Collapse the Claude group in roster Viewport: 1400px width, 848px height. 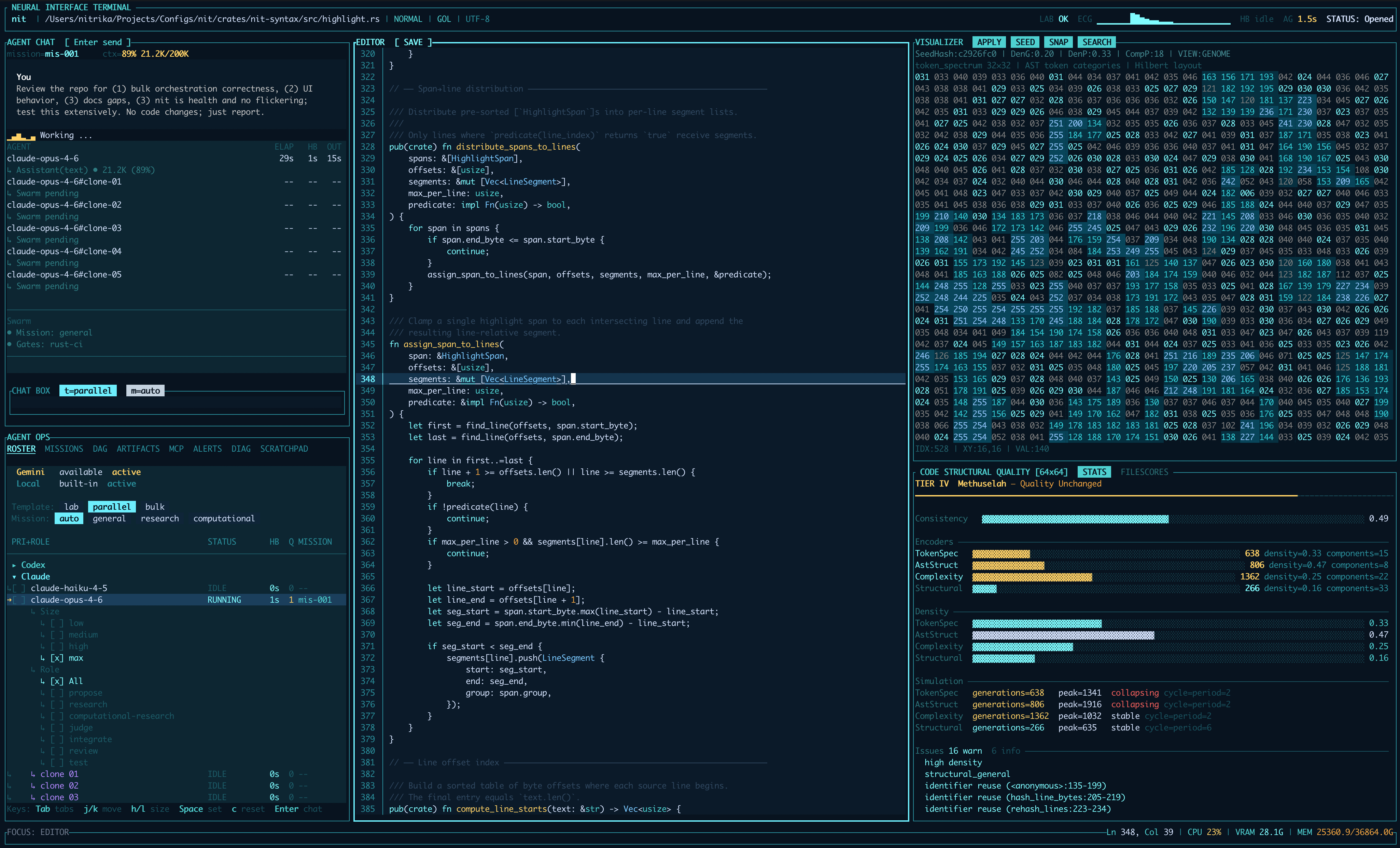click(14, 576)
